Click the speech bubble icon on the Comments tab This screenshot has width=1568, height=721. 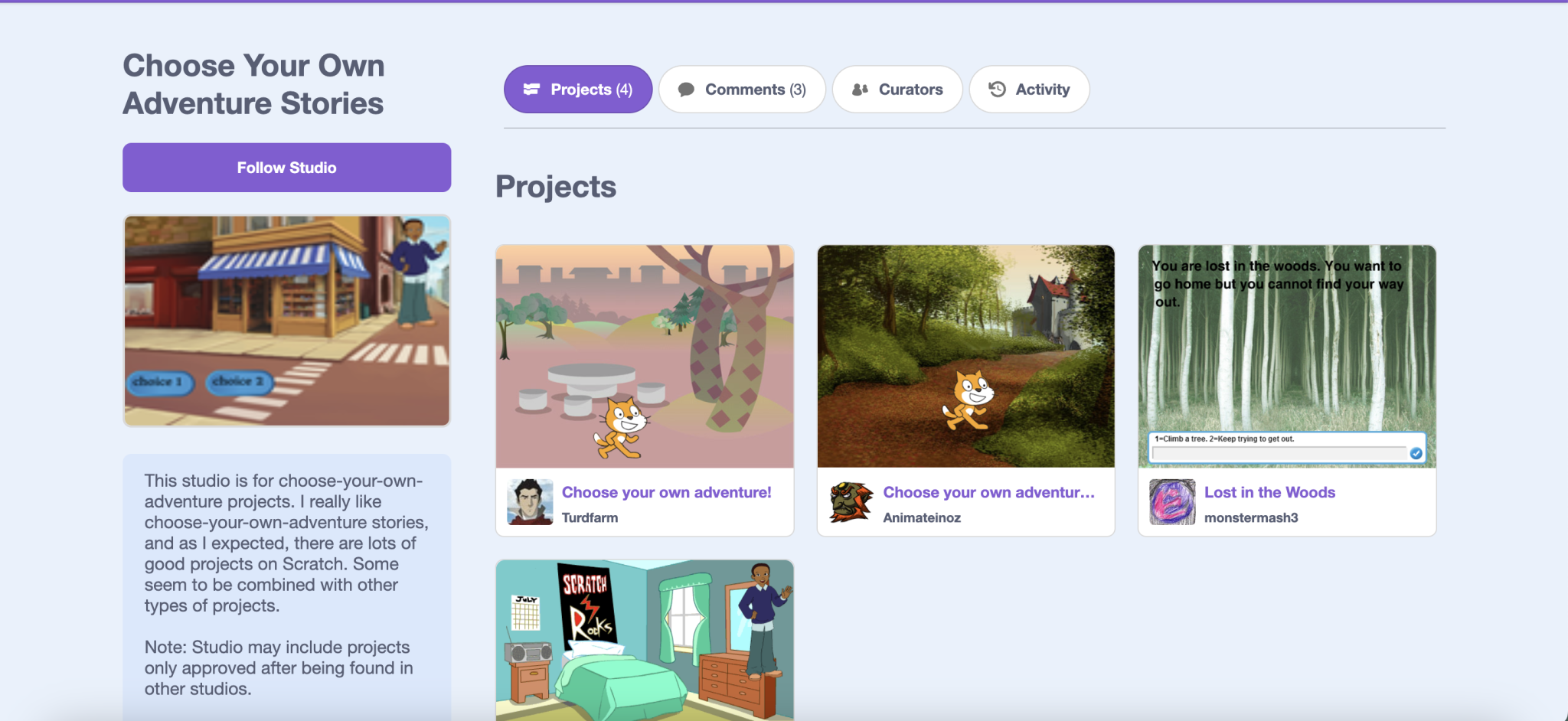click(x=687, y=89)
